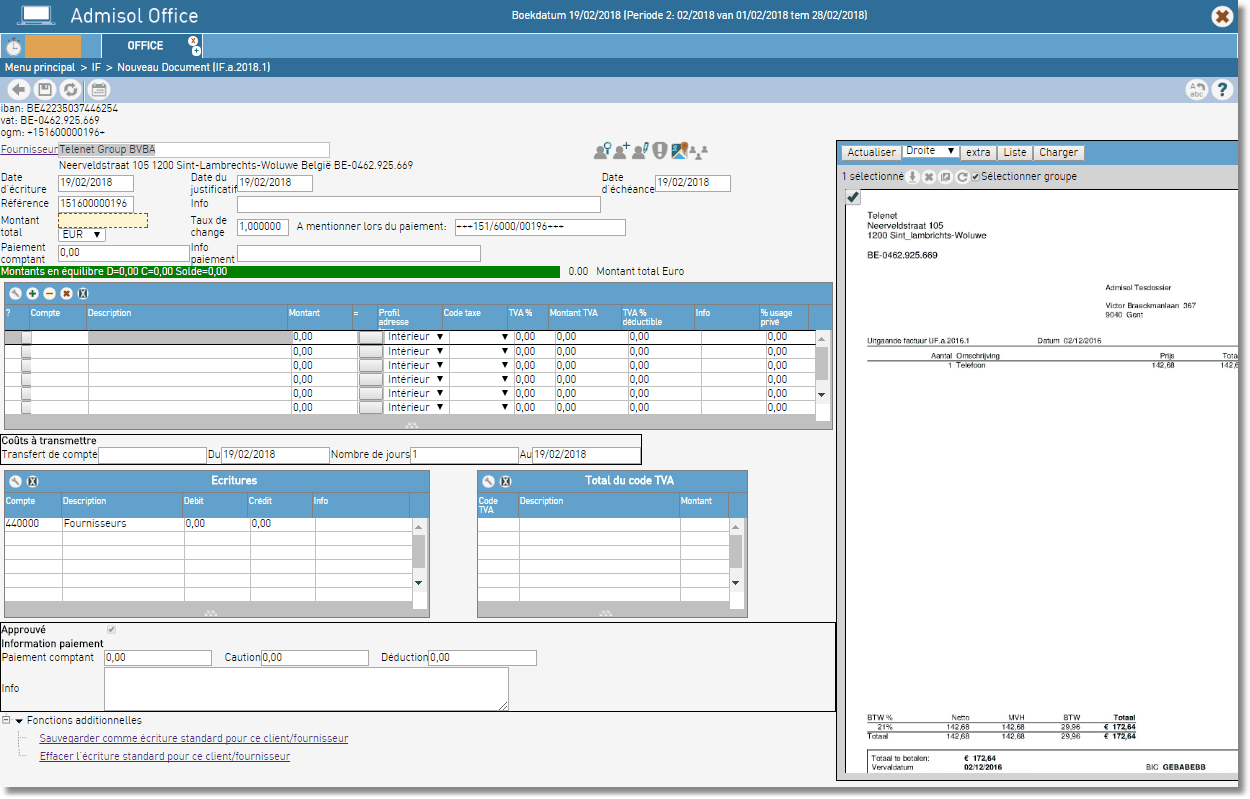Toggle Sélectionner groupe checkbox
Image resolution: width=1250 pixels, height=799 pixels.
click(975, 177)
